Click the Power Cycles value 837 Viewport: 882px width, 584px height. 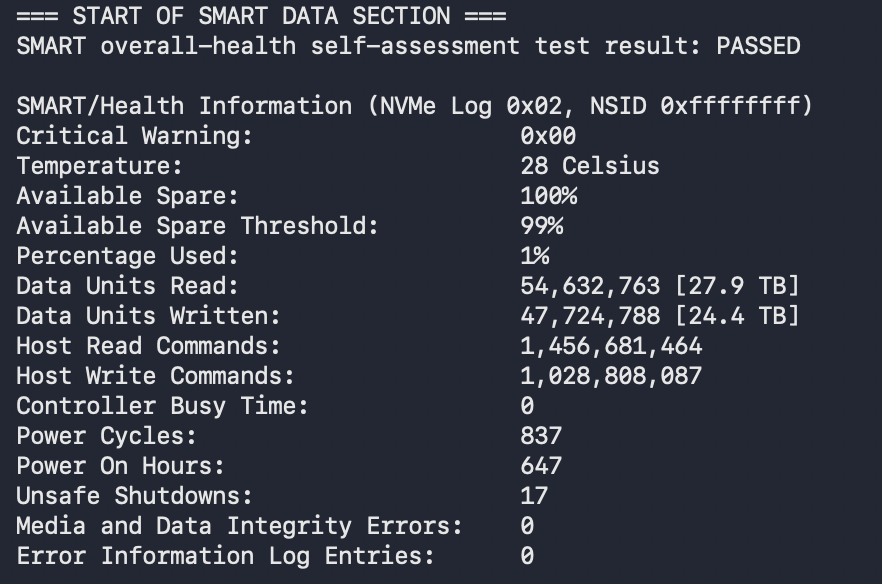(541, 436)
